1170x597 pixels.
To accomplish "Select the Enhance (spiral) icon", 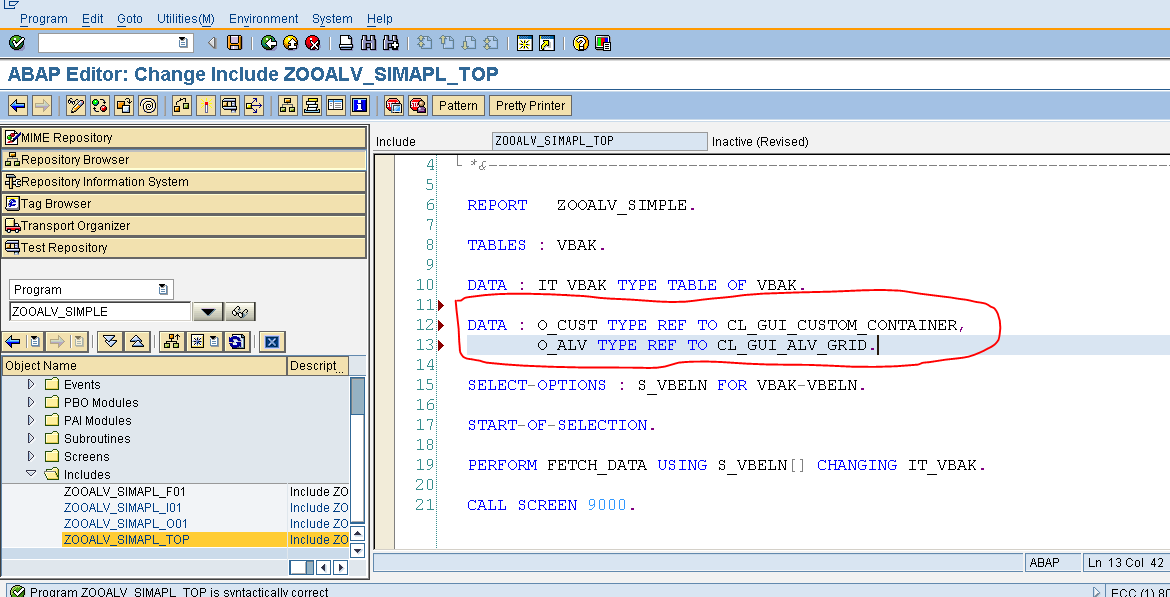I will pyautogui.click(x=148, y=106).
